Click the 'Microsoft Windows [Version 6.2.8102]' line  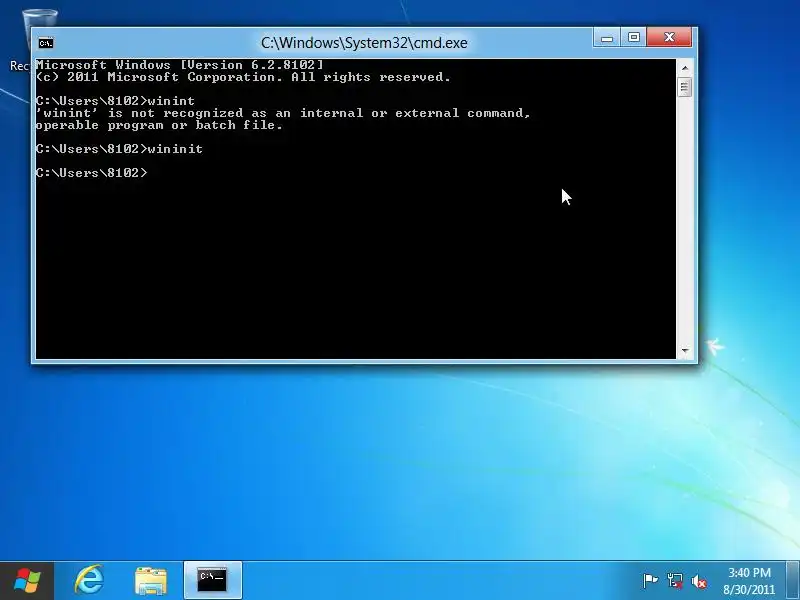pos(179,65)
